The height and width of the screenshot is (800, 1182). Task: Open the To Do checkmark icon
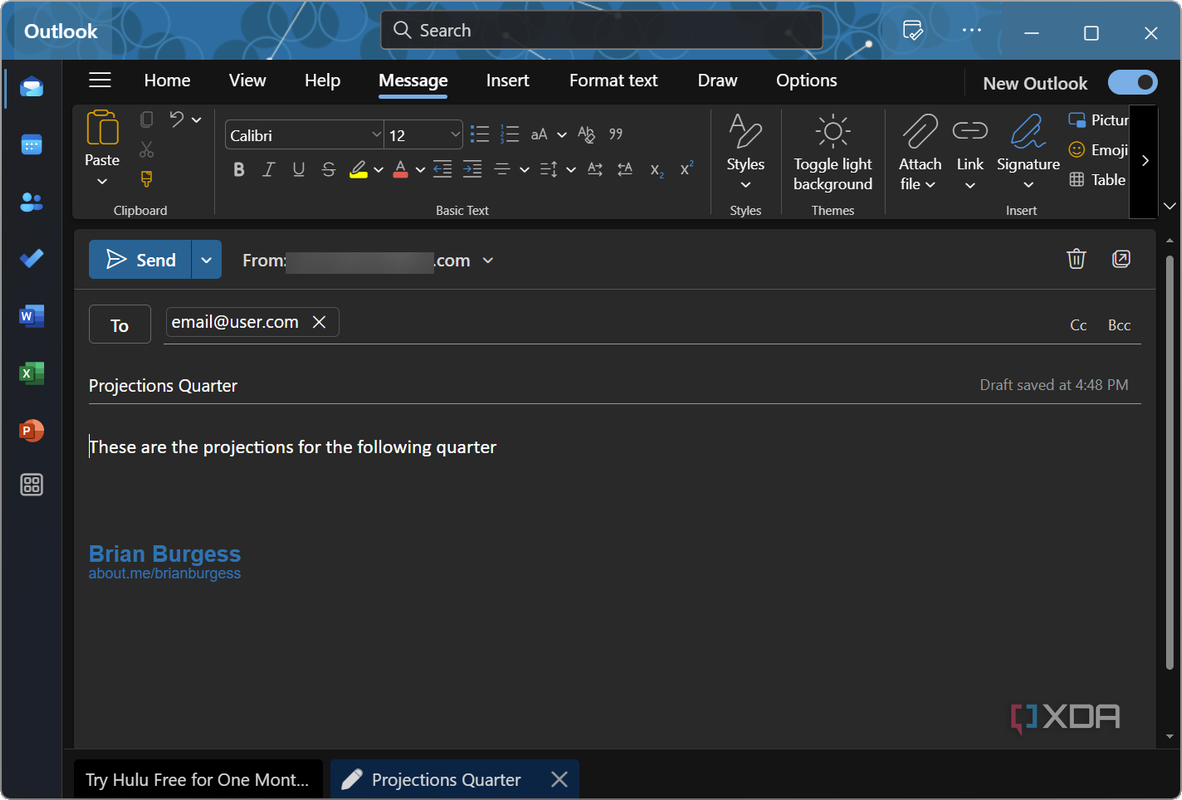coord(32,259)
